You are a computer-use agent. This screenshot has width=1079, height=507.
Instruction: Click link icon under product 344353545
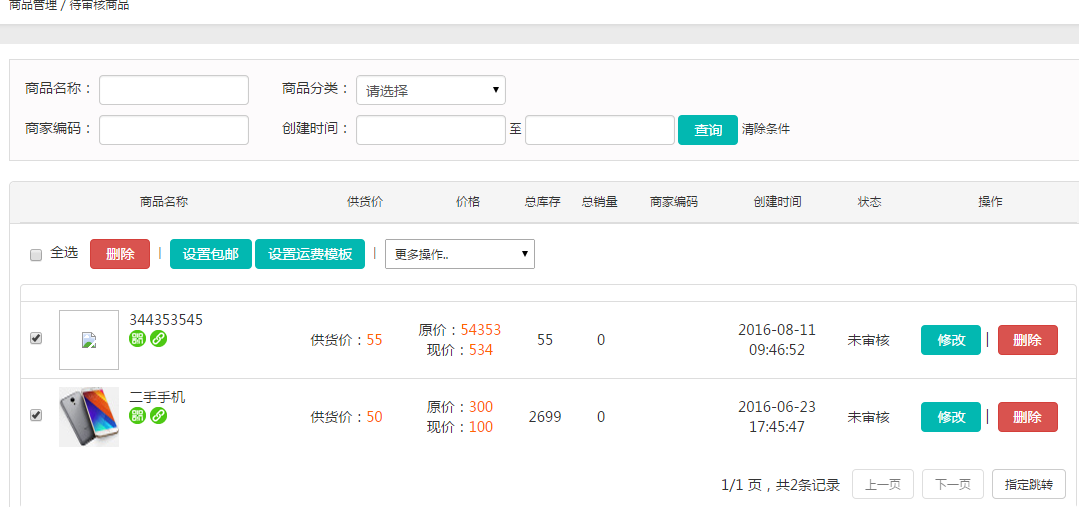(158, 339)
